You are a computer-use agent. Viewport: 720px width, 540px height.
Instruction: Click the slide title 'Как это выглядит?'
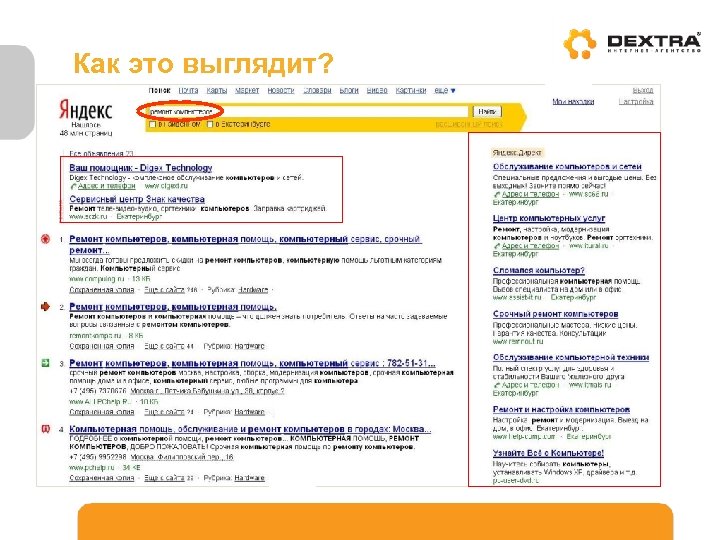pyautogui.click(x=203, y=63)
